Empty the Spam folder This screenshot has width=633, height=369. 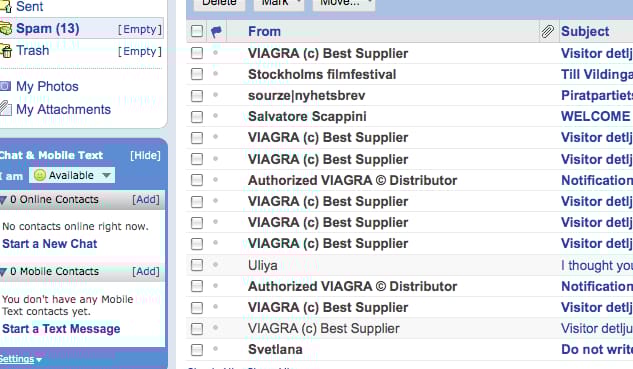[140, 29]
